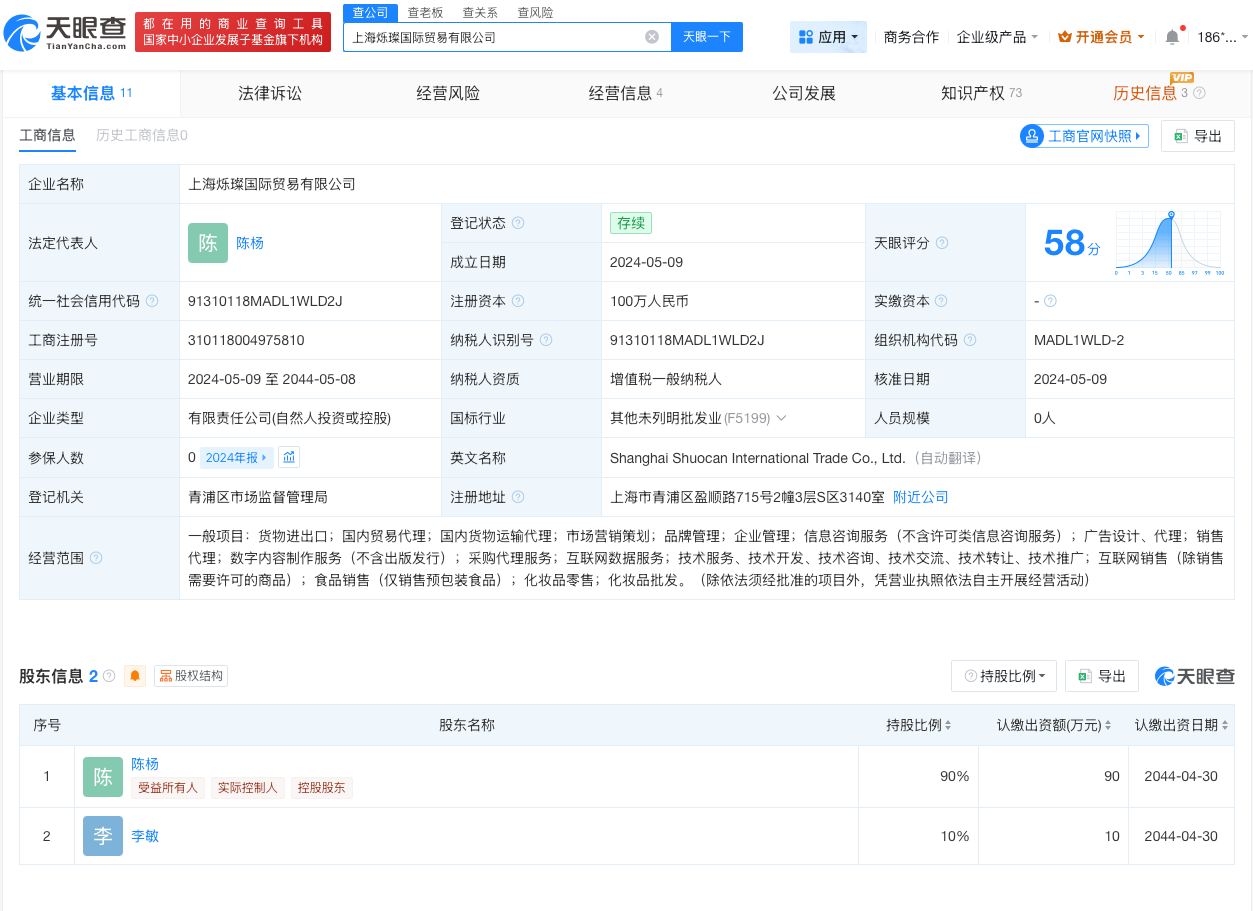Open 工商官网快照 snapshot with stamp icon
This screenshot has height=911, width=1253.
pyautogui.click(x=1083, y=136)
